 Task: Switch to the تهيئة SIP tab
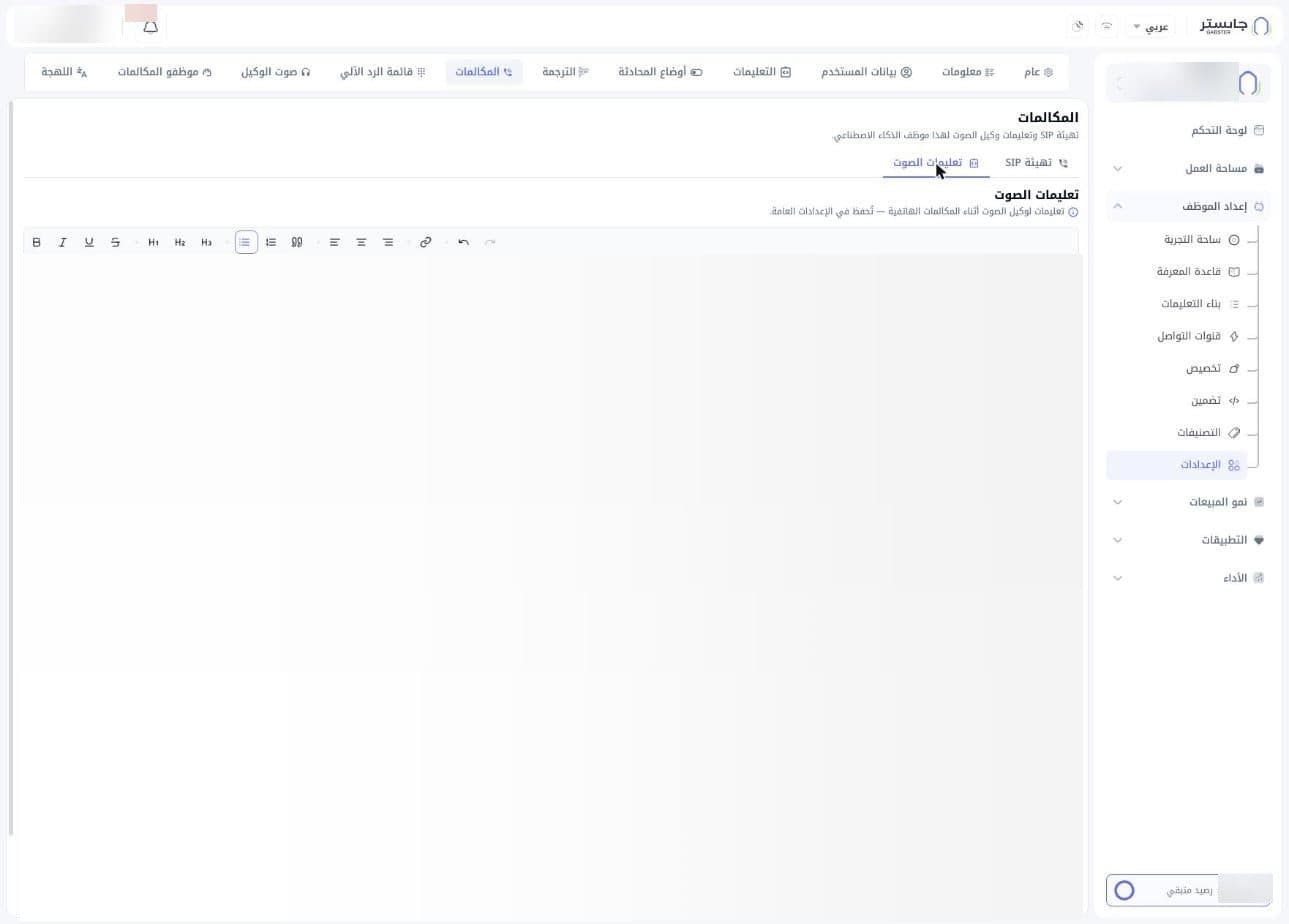1036,163
